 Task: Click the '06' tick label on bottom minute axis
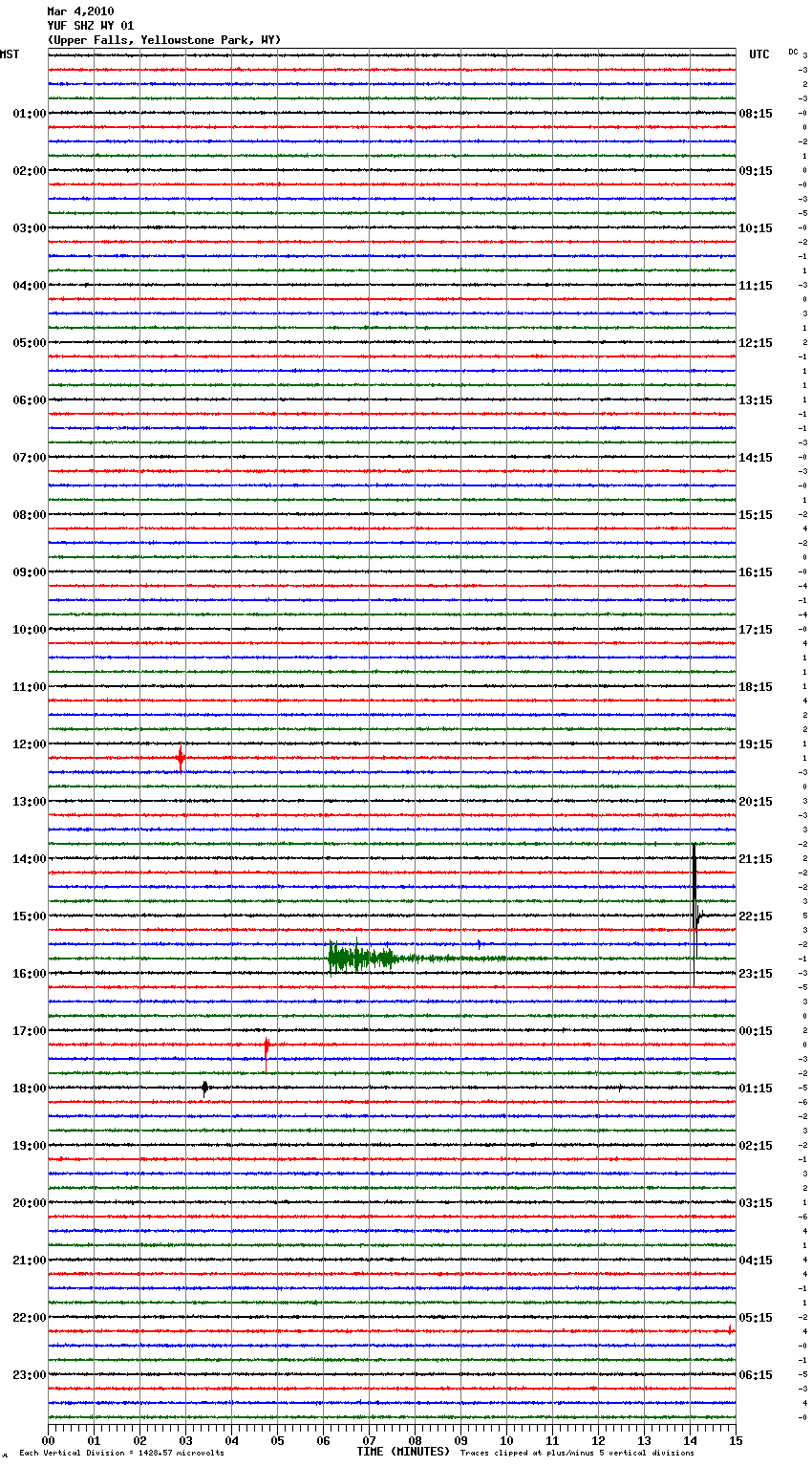323,1440
